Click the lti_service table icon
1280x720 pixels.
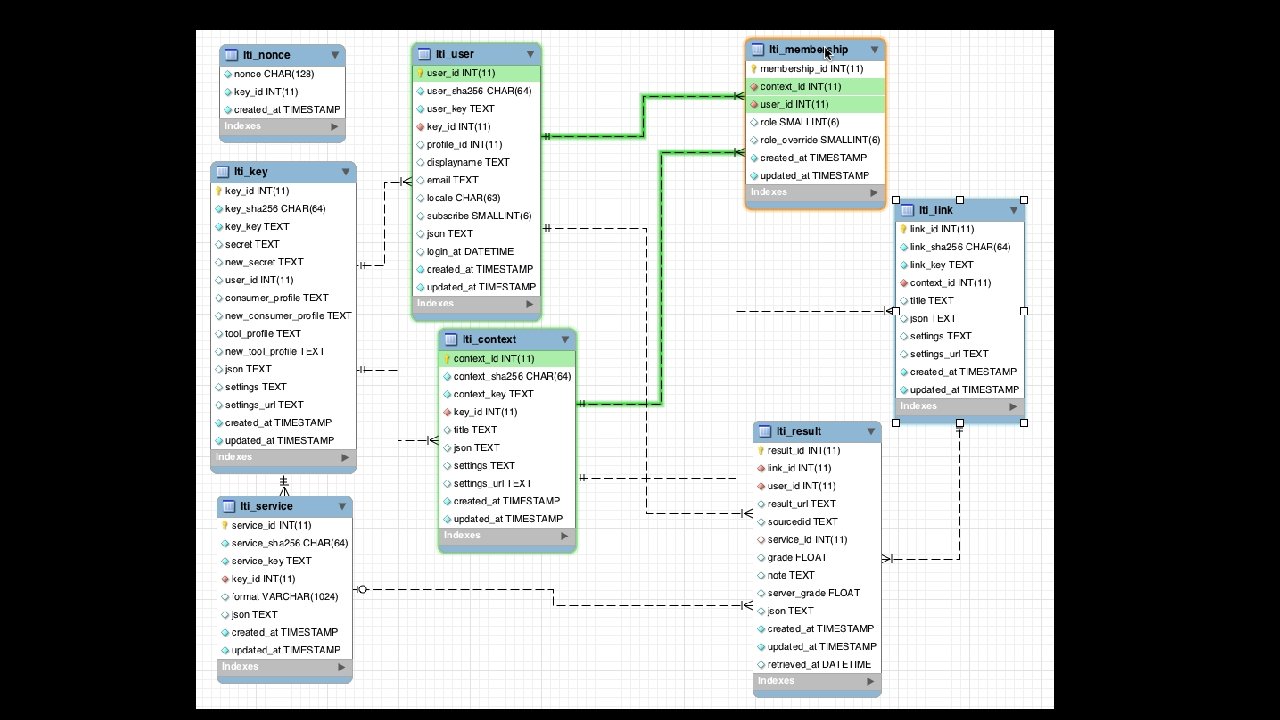coord(229,506)
